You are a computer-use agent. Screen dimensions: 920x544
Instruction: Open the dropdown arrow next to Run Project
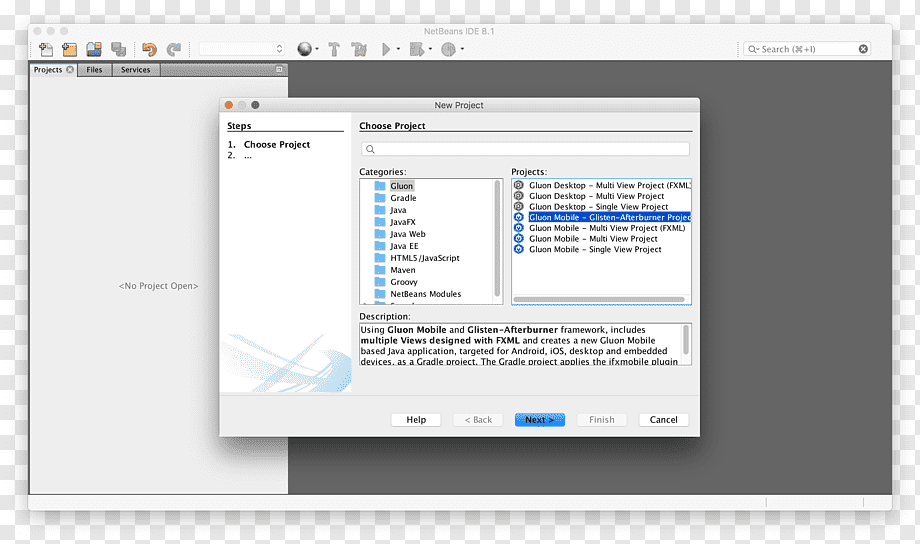pyautogui.click(x=398, y=49)
